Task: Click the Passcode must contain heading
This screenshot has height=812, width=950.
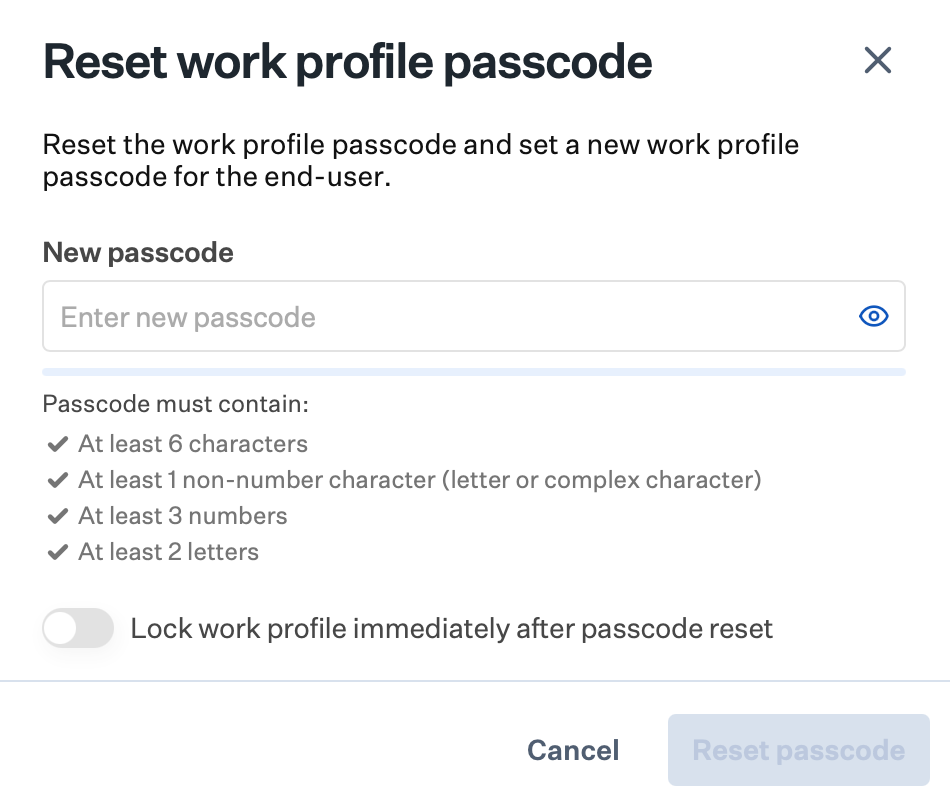Action: (x=176, y=405)
